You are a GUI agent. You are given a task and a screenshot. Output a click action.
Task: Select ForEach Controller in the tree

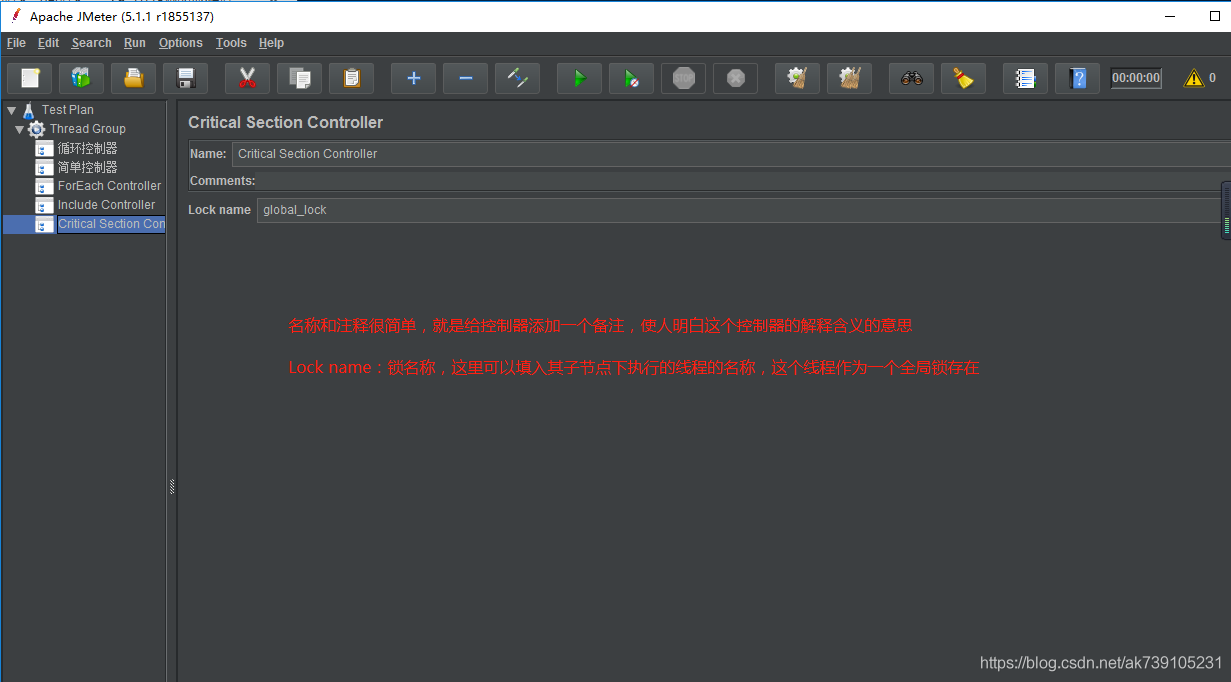coord(109,186)
